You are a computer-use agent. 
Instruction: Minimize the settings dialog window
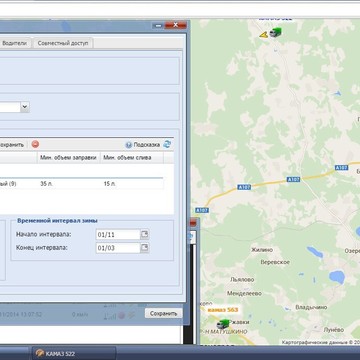[158, 25]
